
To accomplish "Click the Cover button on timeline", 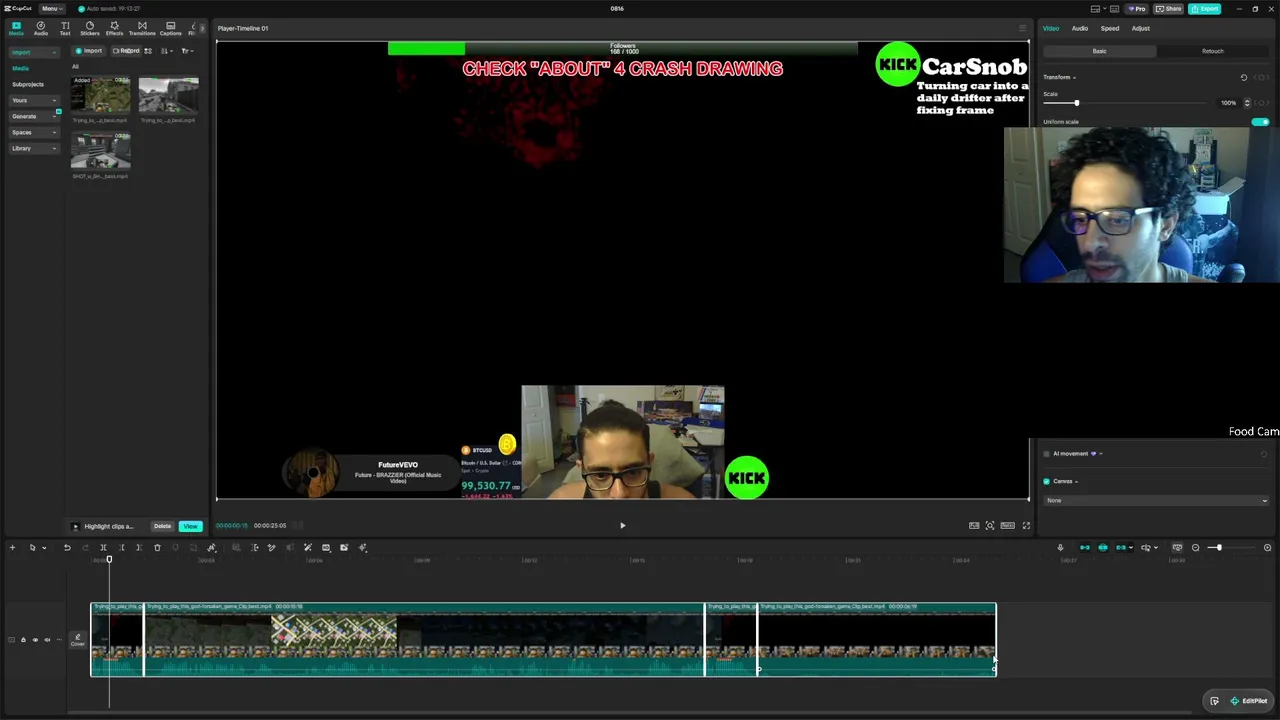I will coord(77,640).
